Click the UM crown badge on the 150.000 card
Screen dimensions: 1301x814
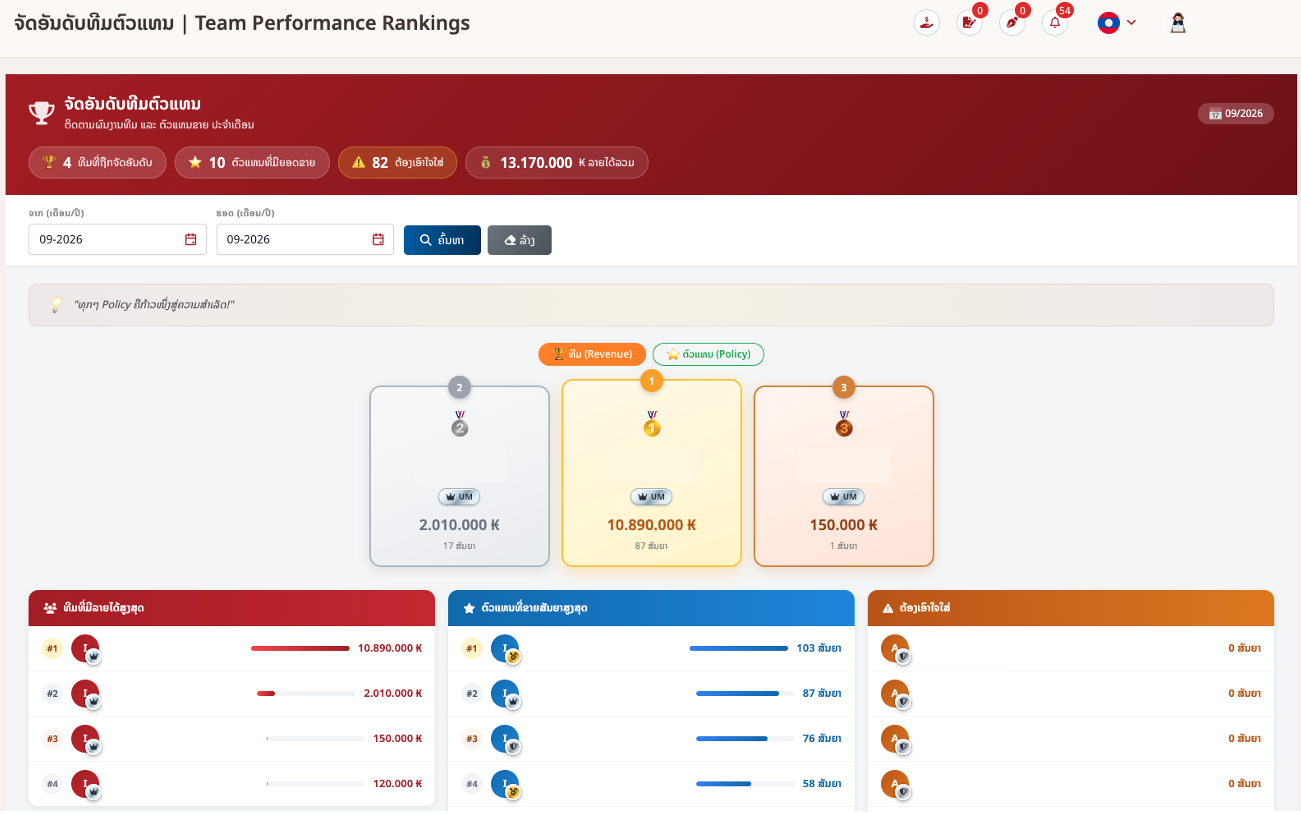(844, 497)
